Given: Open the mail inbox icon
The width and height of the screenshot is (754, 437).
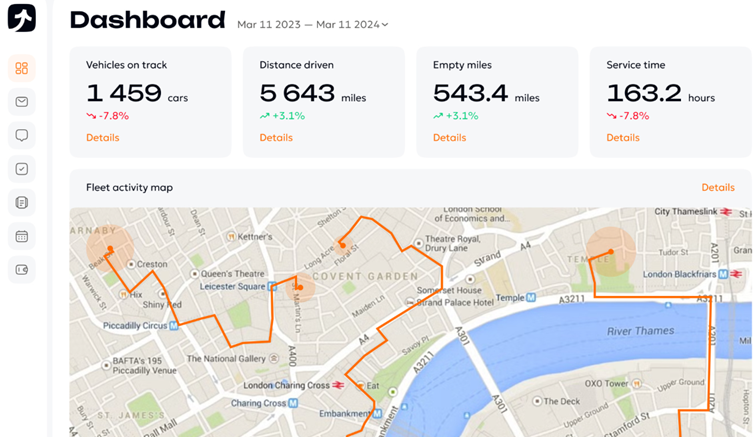Looking at the screenshot, I should pos(21,102).
